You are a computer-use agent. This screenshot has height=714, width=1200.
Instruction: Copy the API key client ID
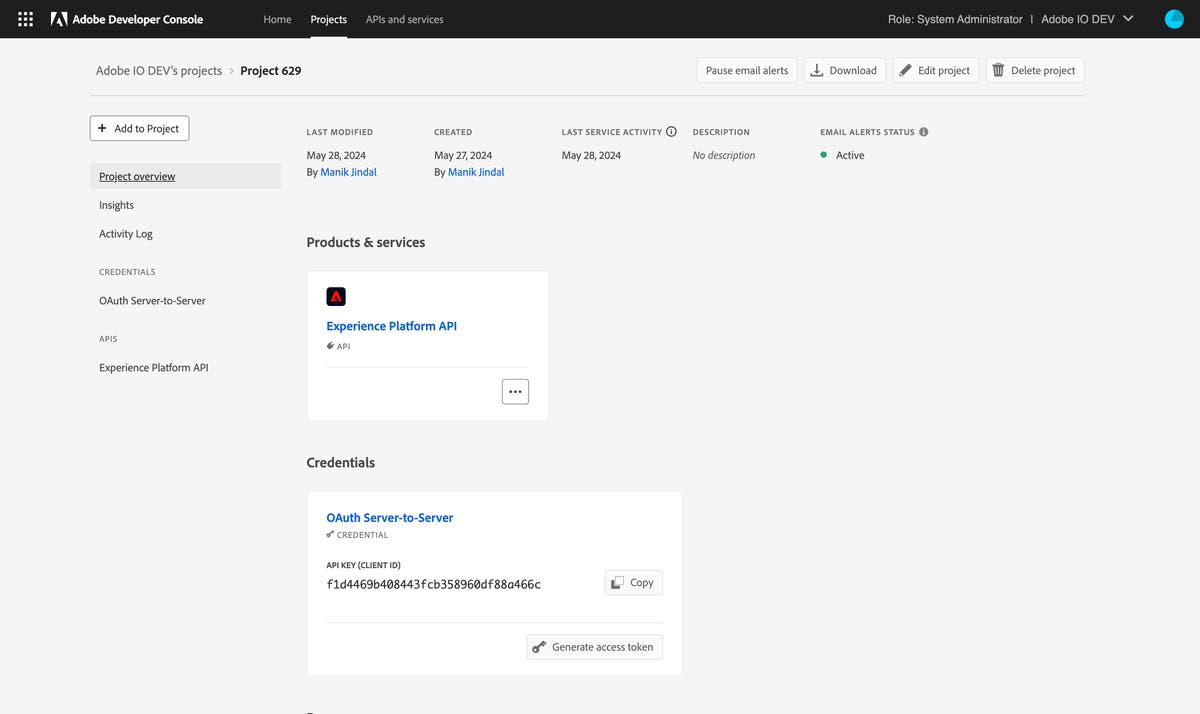click(633, 583)
